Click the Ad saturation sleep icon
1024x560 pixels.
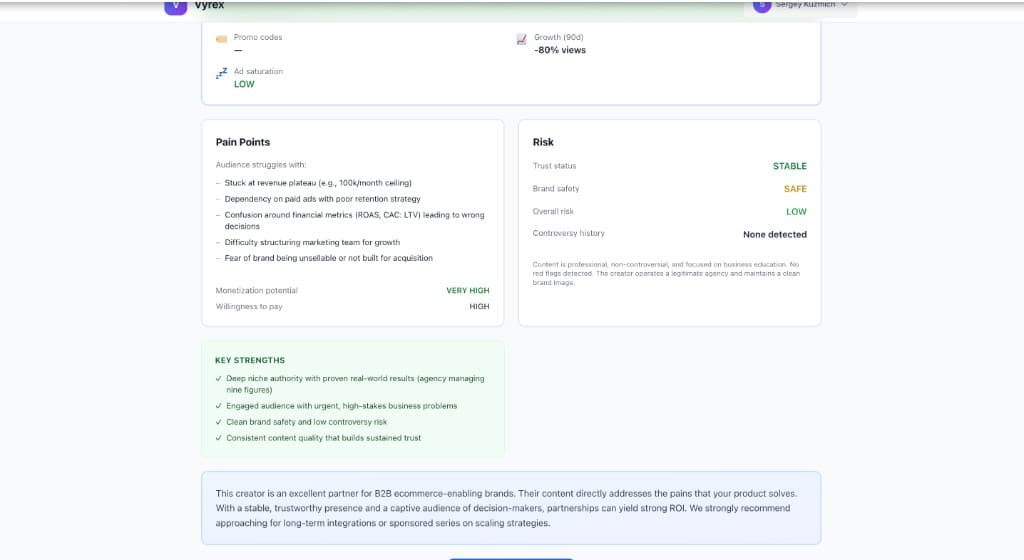tap(221, 73)
